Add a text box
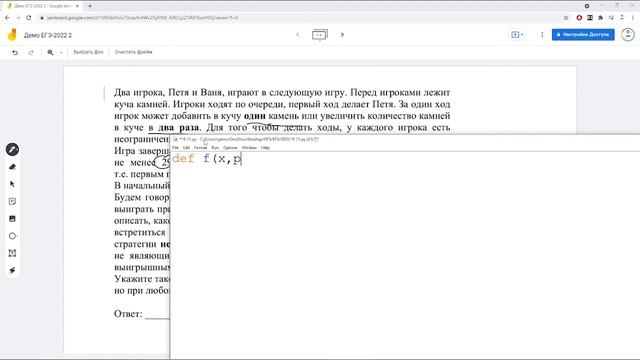 tap(12, 253)
